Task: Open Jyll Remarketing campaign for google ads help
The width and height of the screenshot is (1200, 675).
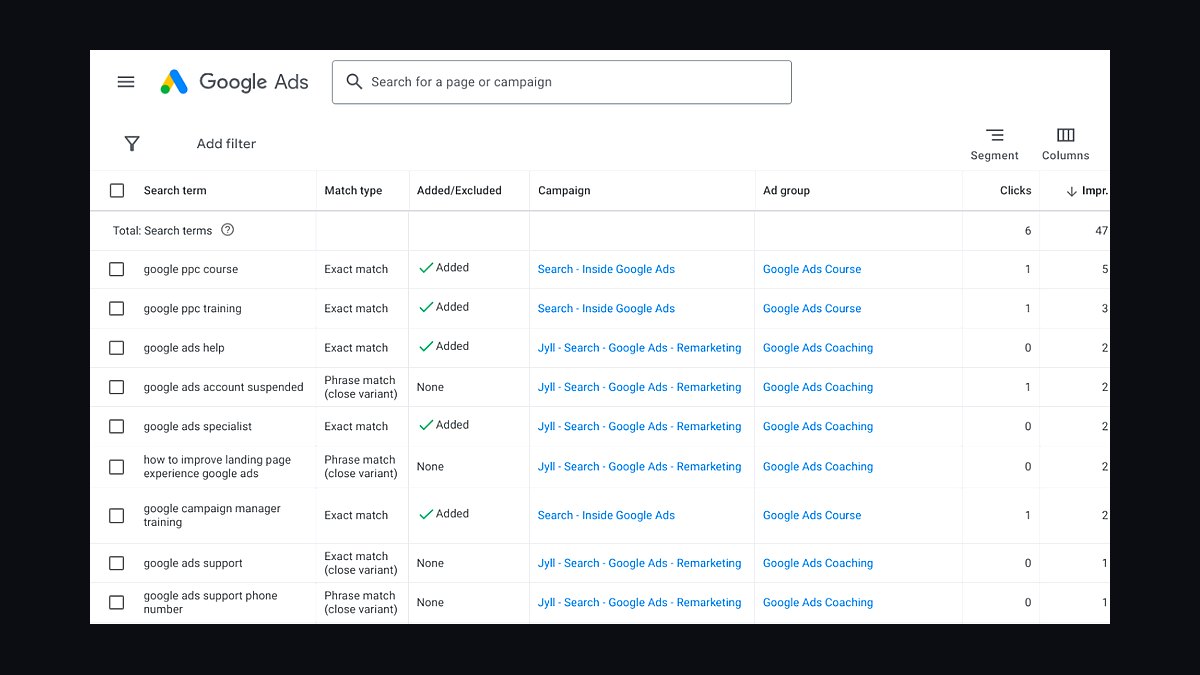Action: point(640,348)
